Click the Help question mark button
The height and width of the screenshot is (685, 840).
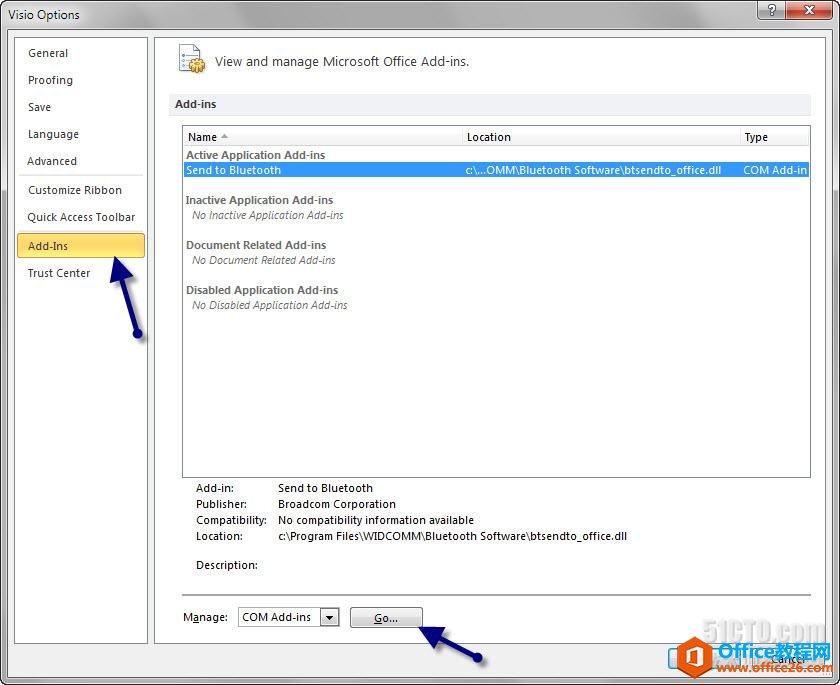point(771,10)
